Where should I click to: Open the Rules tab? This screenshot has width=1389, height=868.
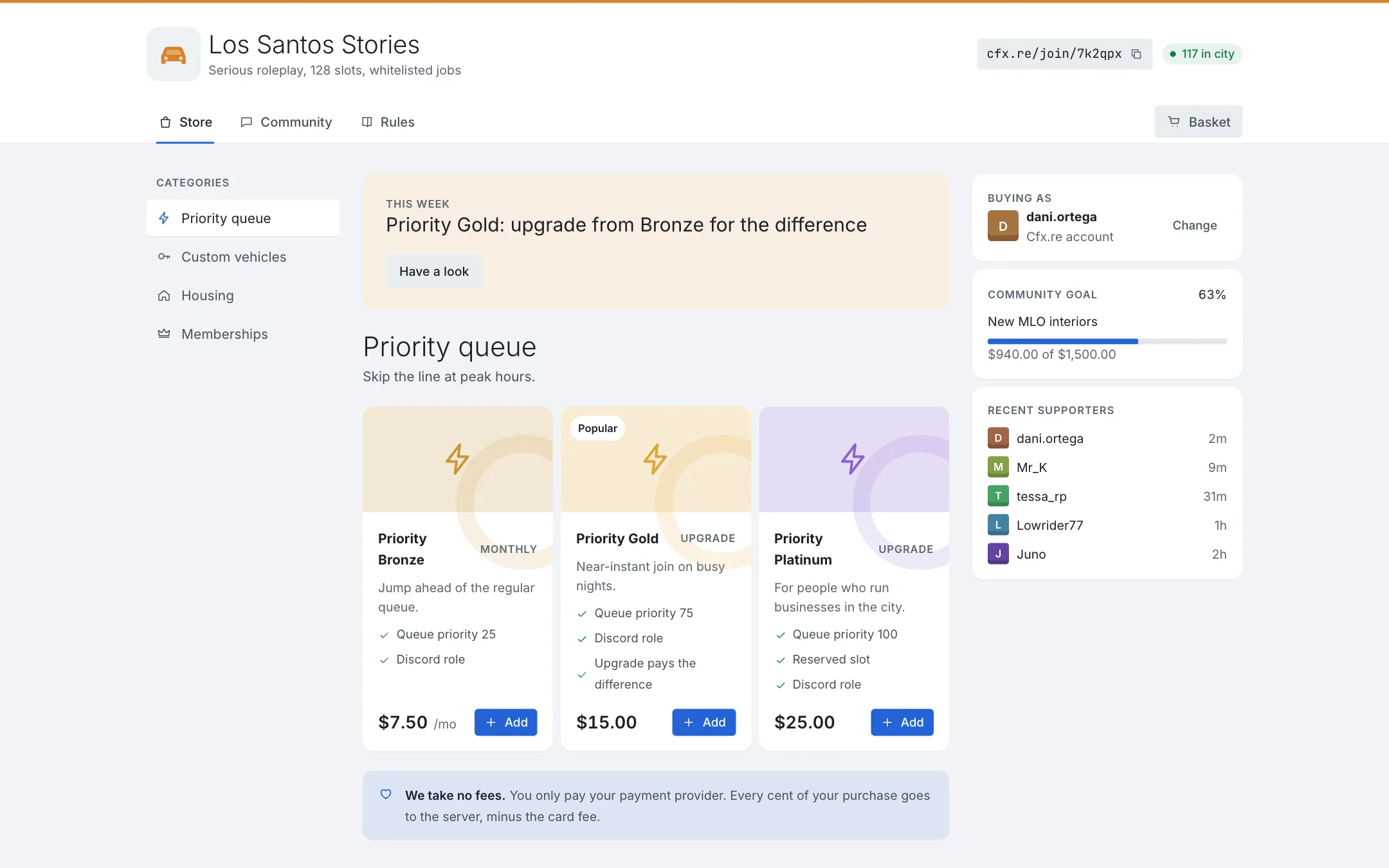click(x=388, y=122)
